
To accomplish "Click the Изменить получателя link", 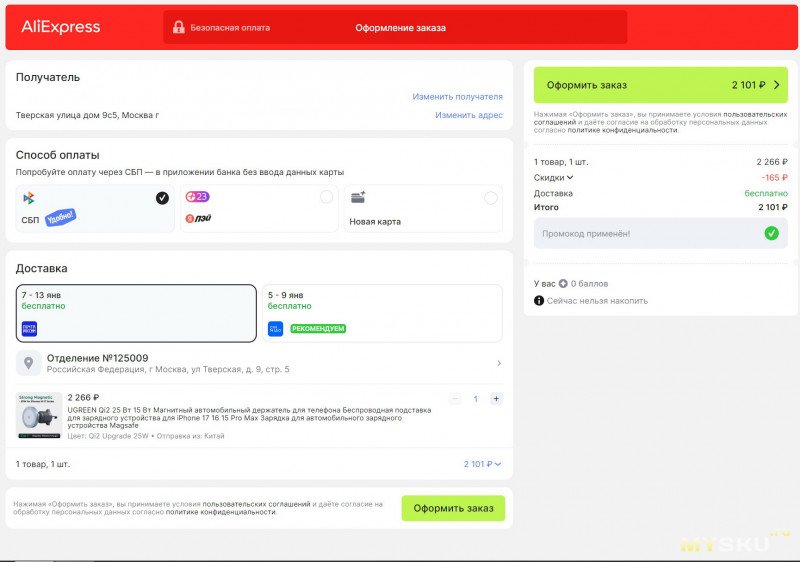I will pos(457,97).
